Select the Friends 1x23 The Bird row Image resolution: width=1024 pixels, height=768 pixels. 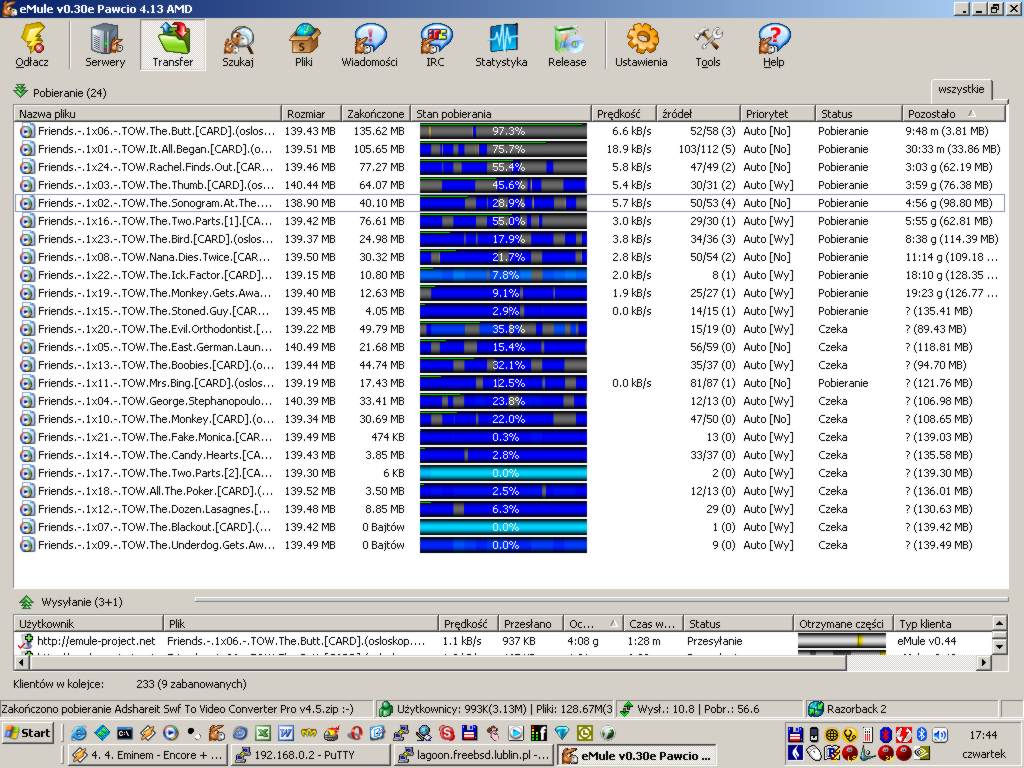(x=509, y=239)
